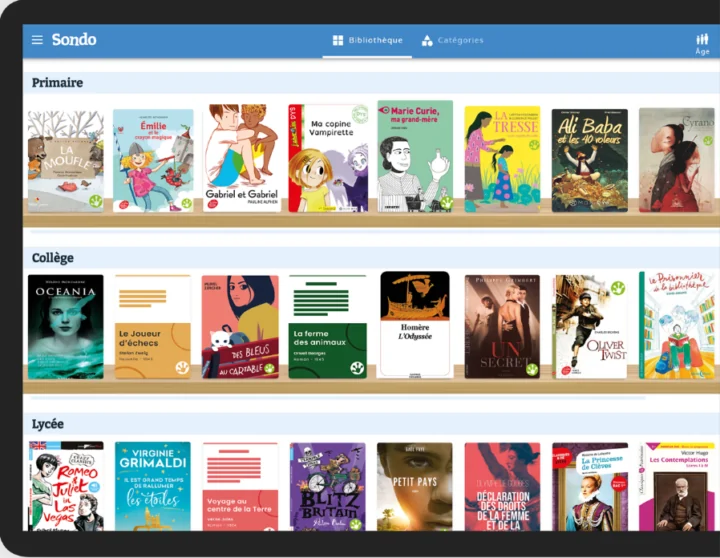Open the book La Tresse
The width and height of the screenshot is (720, 558).
[x=502, y=159]
